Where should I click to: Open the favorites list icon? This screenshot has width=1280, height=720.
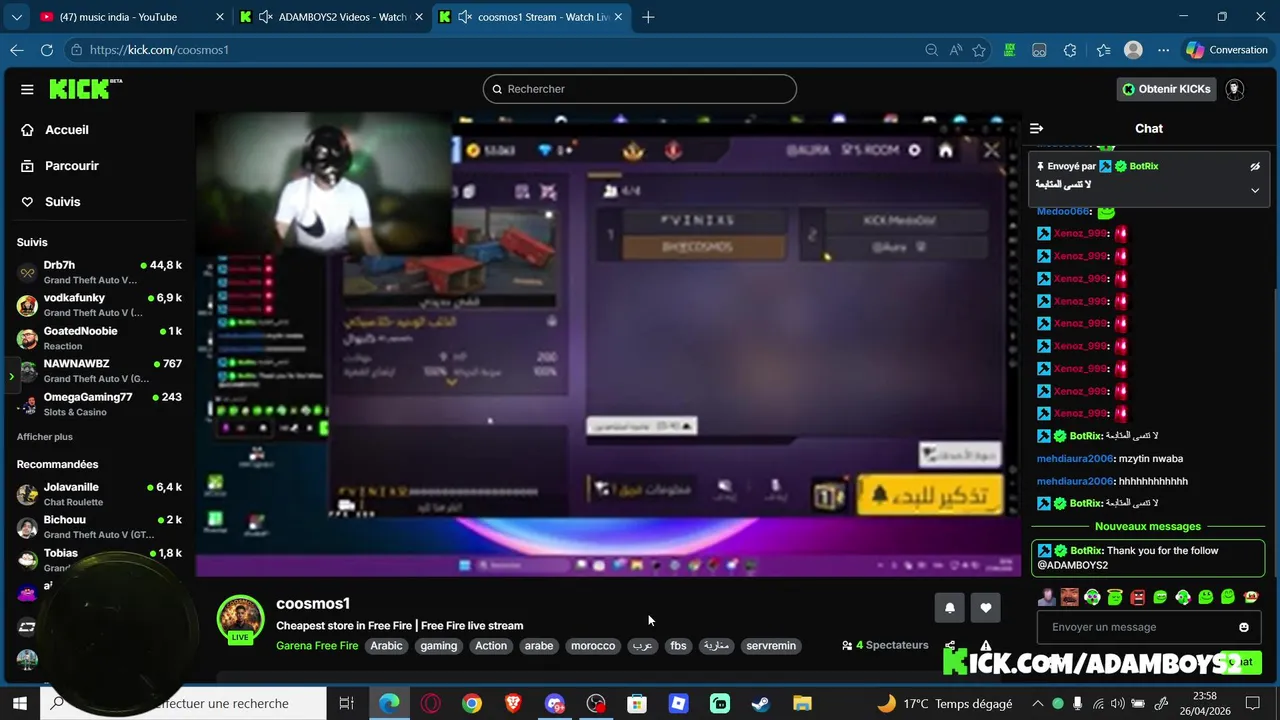pos(1103,50)
